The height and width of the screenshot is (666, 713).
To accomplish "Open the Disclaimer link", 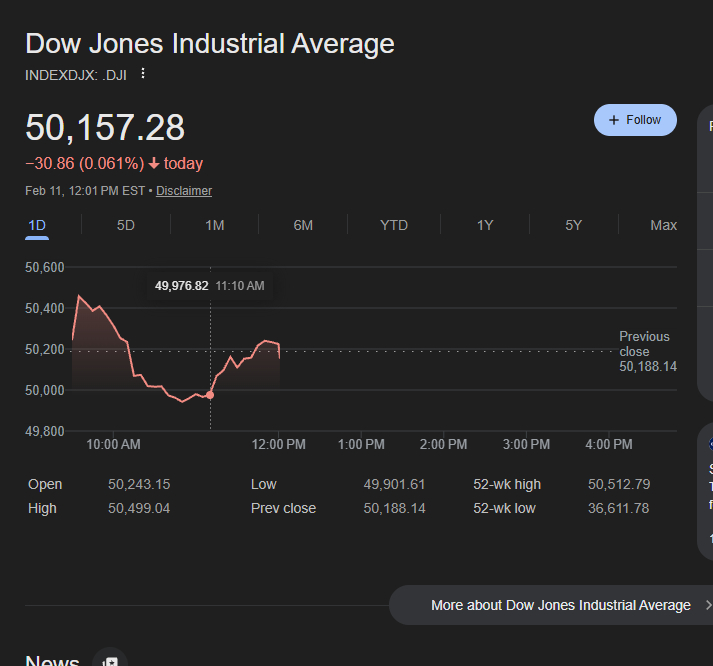I will 184,191.
